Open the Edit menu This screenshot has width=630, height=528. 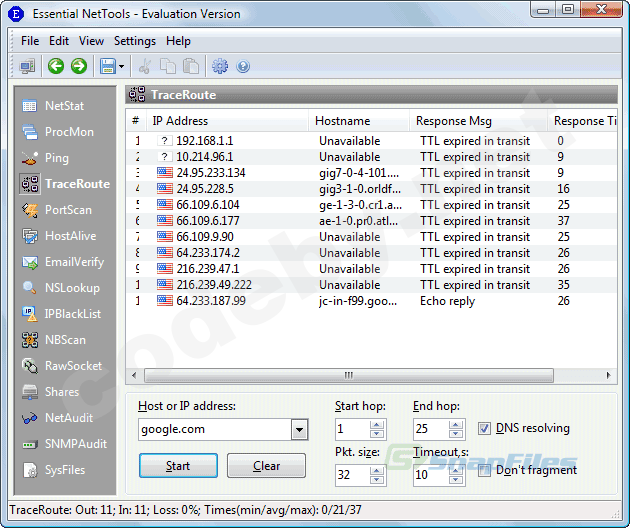[59, 41]
